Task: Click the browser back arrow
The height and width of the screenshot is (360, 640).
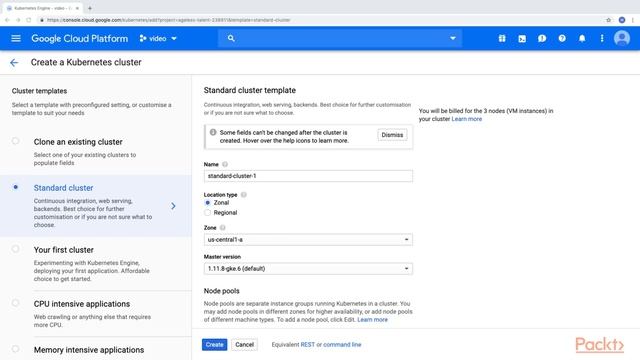Action: coord(7,20)
